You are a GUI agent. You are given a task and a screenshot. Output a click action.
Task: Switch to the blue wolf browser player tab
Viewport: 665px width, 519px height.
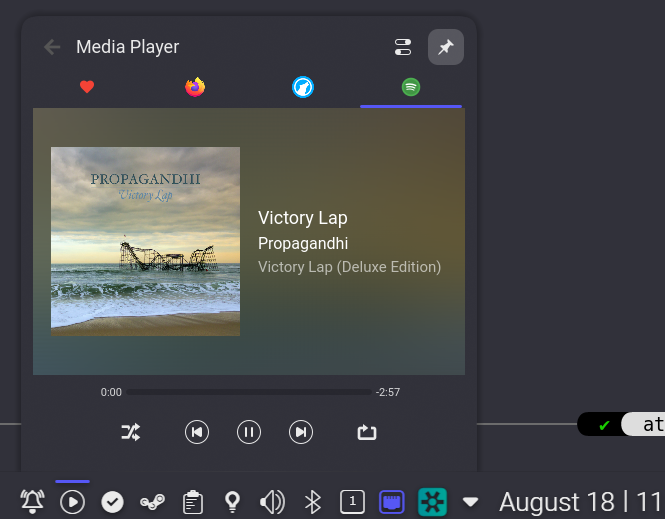point(303,87)
